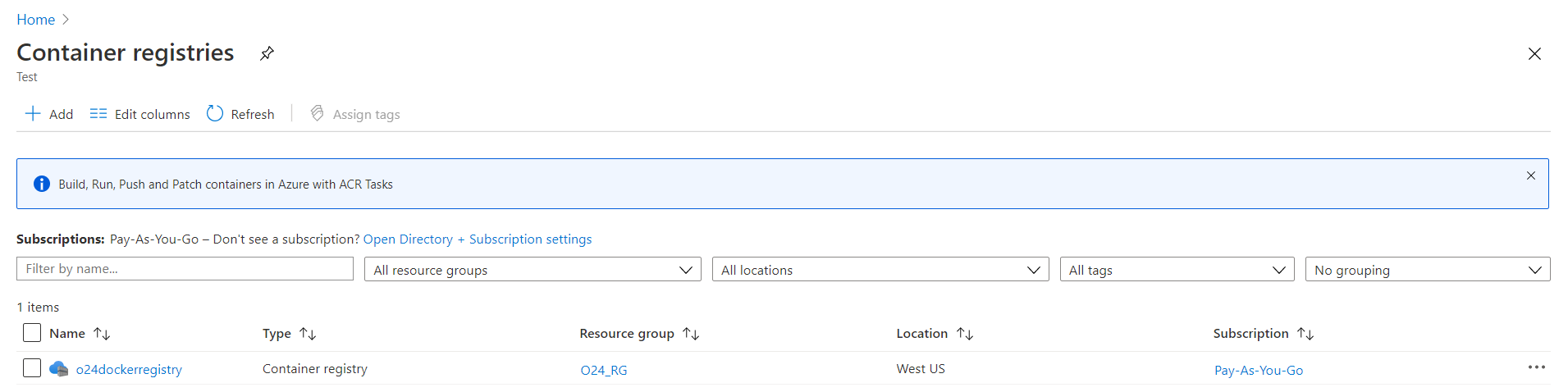
Task: Expand the All resource groups dropdown
Action: click(x=533, y=270)
